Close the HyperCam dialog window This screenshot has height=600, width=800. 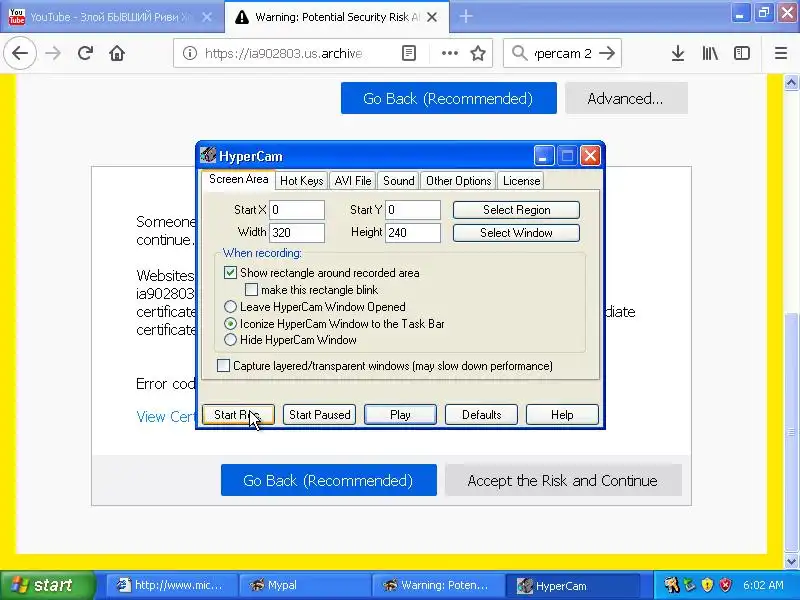click(590, 156)
